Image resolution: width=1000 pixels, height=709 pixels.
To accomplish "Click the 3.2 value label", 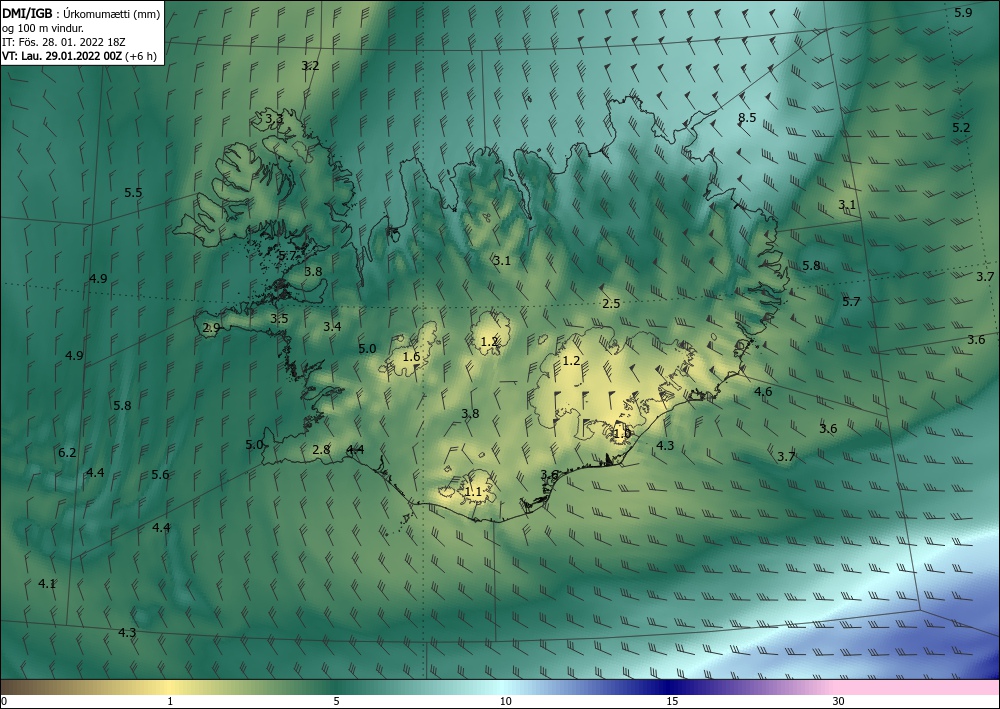I will pos(310,65).
